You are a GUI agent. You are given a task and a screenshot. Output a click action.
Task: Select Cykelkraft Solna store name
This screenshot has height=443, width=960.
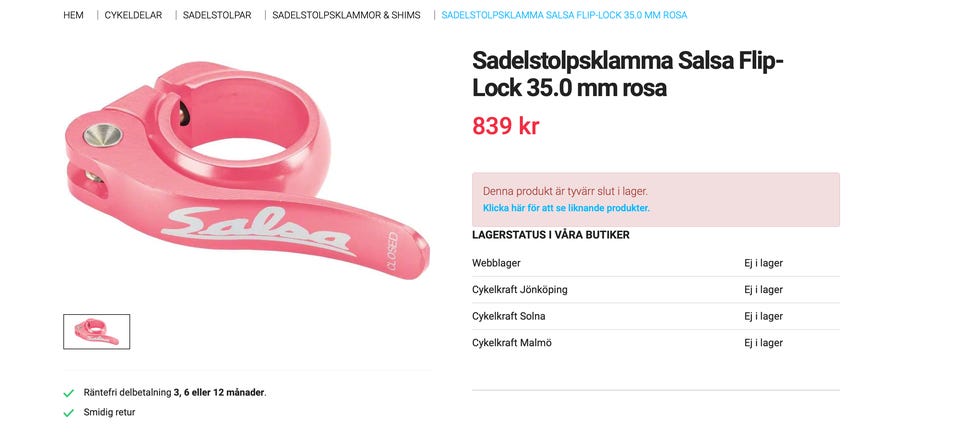click(x=508, y=316)
